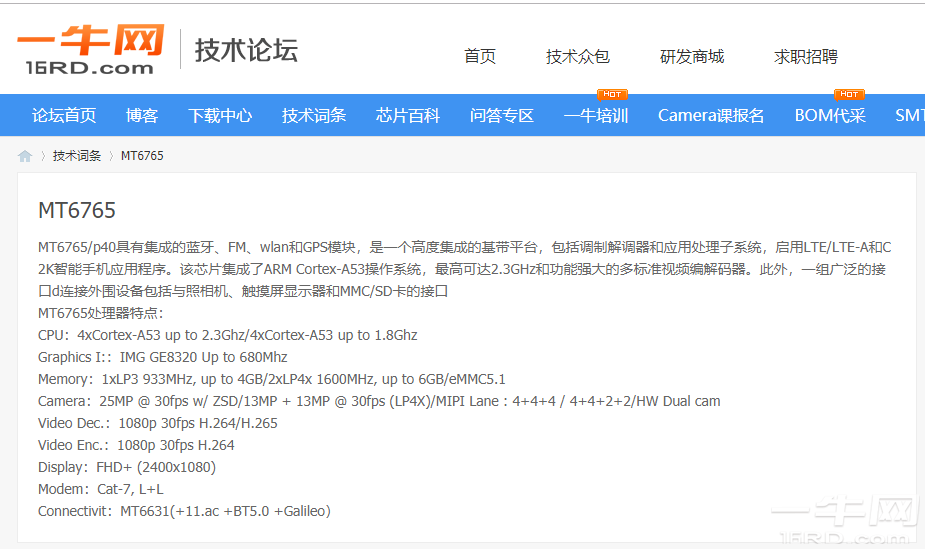Open the 博客 menu item
Screen dimensions: 925x549
click(x=142, y=116)
